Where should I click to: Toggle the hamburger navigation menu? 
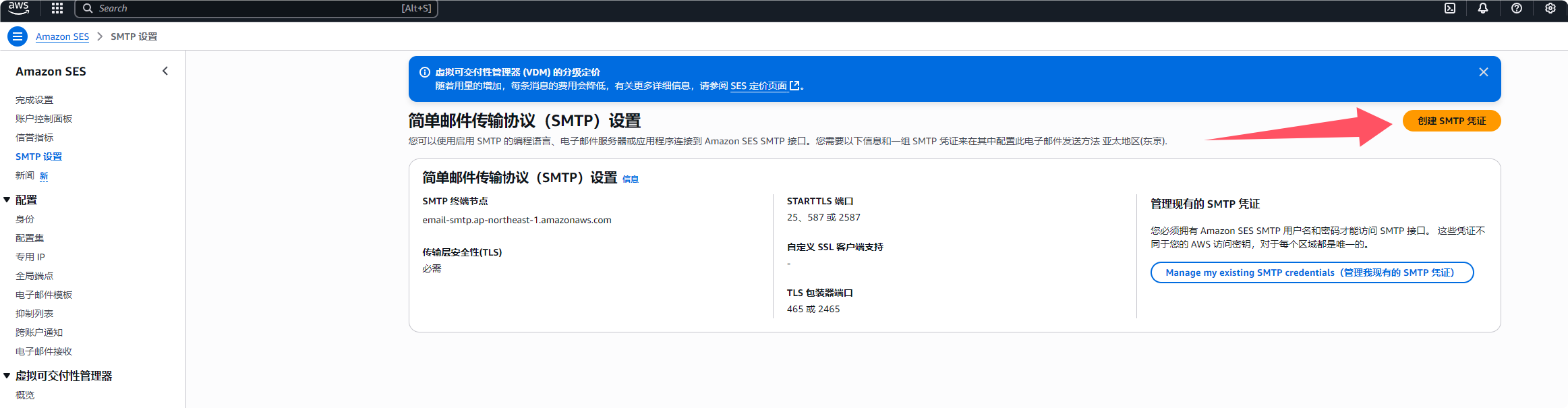click(x=18, y=36)
